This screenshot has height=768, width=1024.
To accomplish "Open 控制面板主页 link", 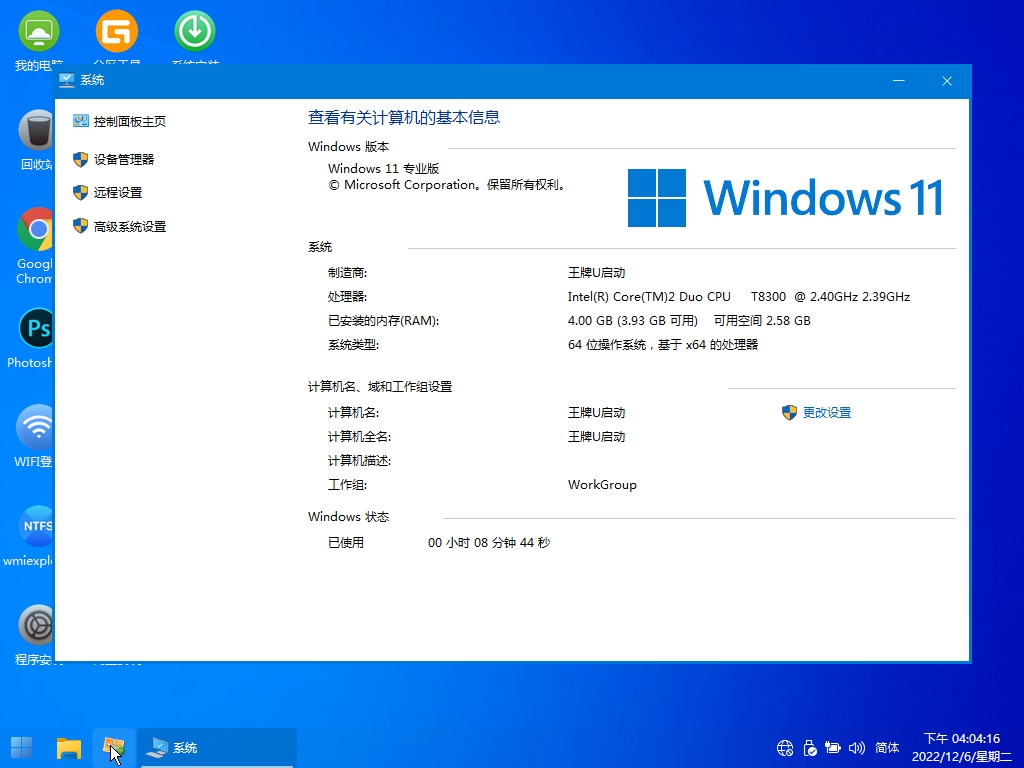I will (130, 121).
